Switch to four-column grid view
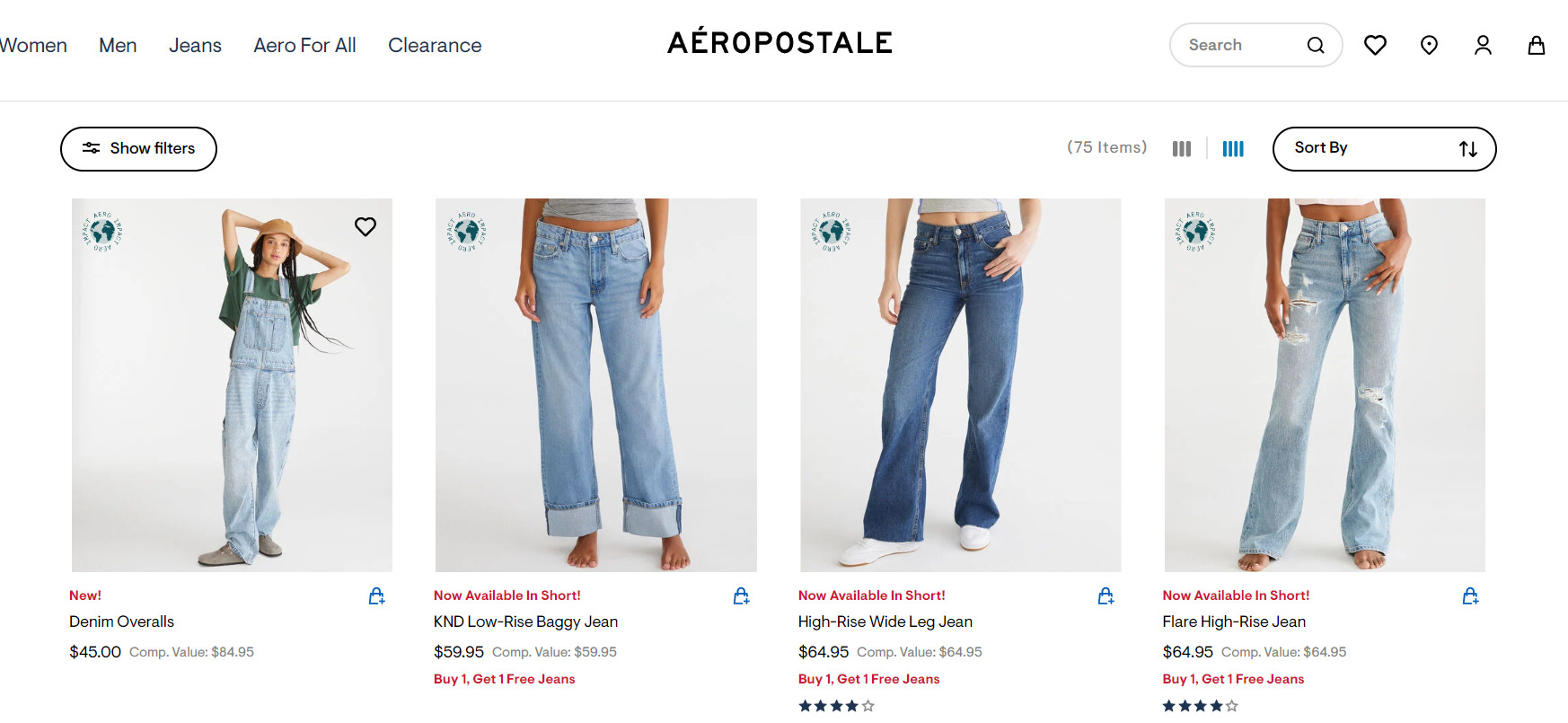 [x=1233, y=148]
